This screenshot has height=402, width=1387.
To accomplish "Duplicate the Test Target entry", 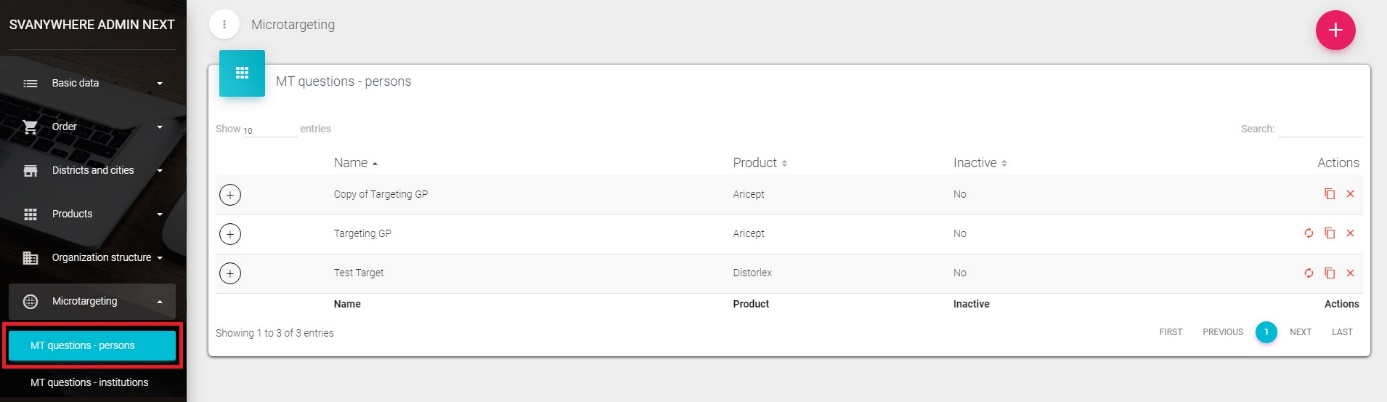I will (1329, 273).
